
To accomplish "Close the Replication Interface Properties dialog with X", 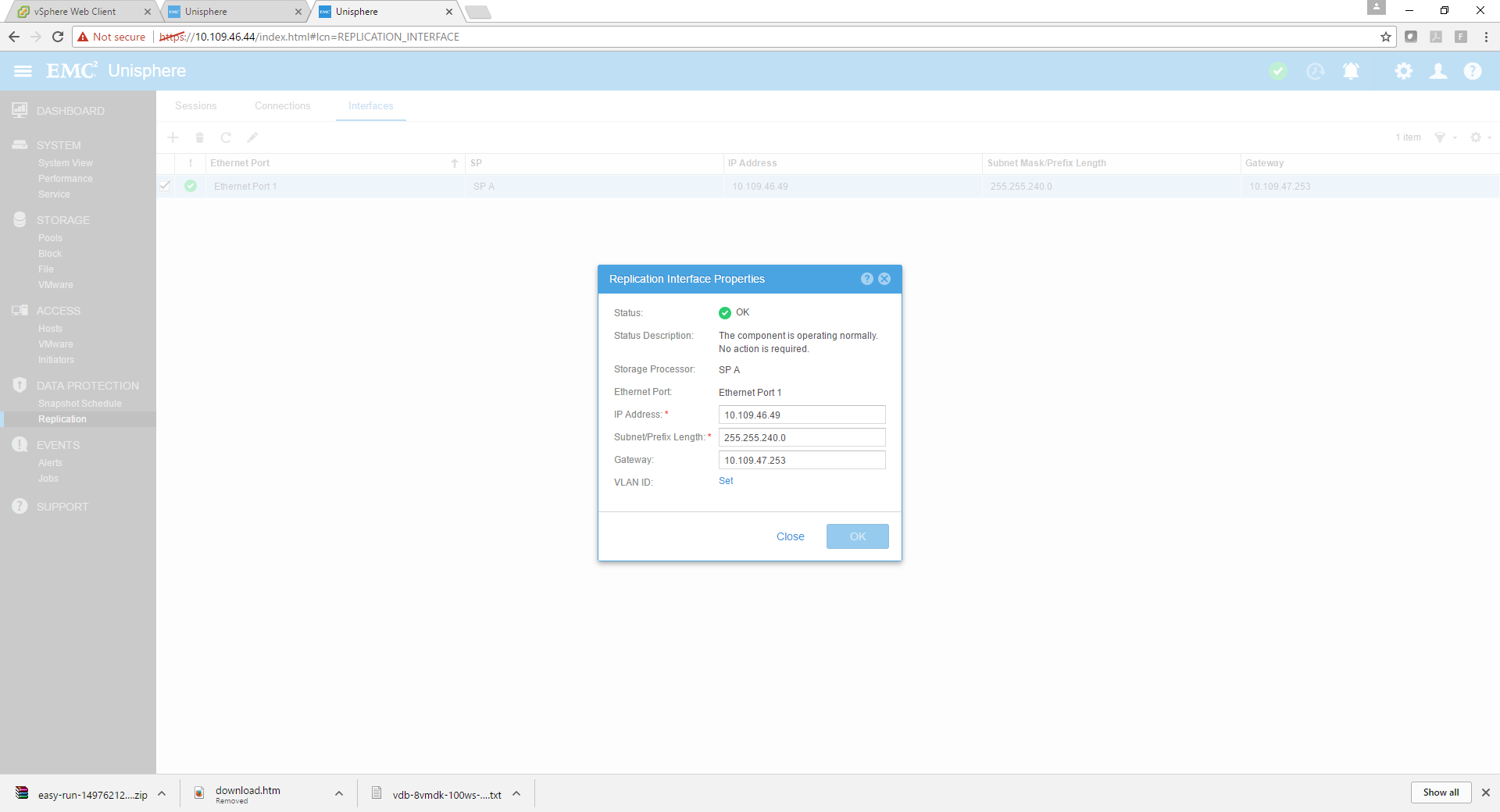I will [884, 279].
